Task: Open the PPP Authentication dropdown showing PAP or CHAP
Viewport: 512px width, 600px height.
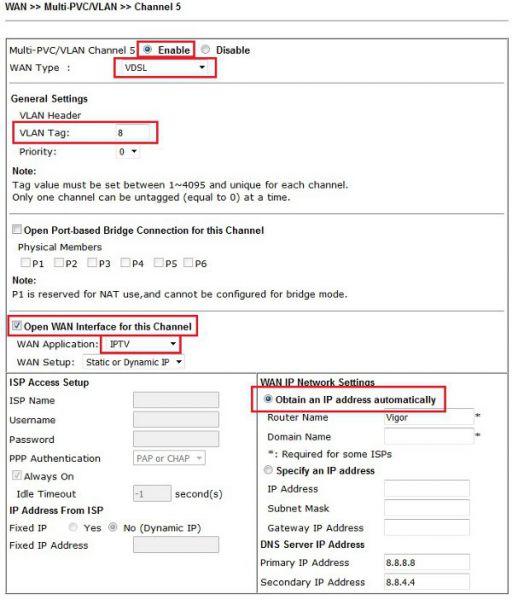Action: (169, 458)
